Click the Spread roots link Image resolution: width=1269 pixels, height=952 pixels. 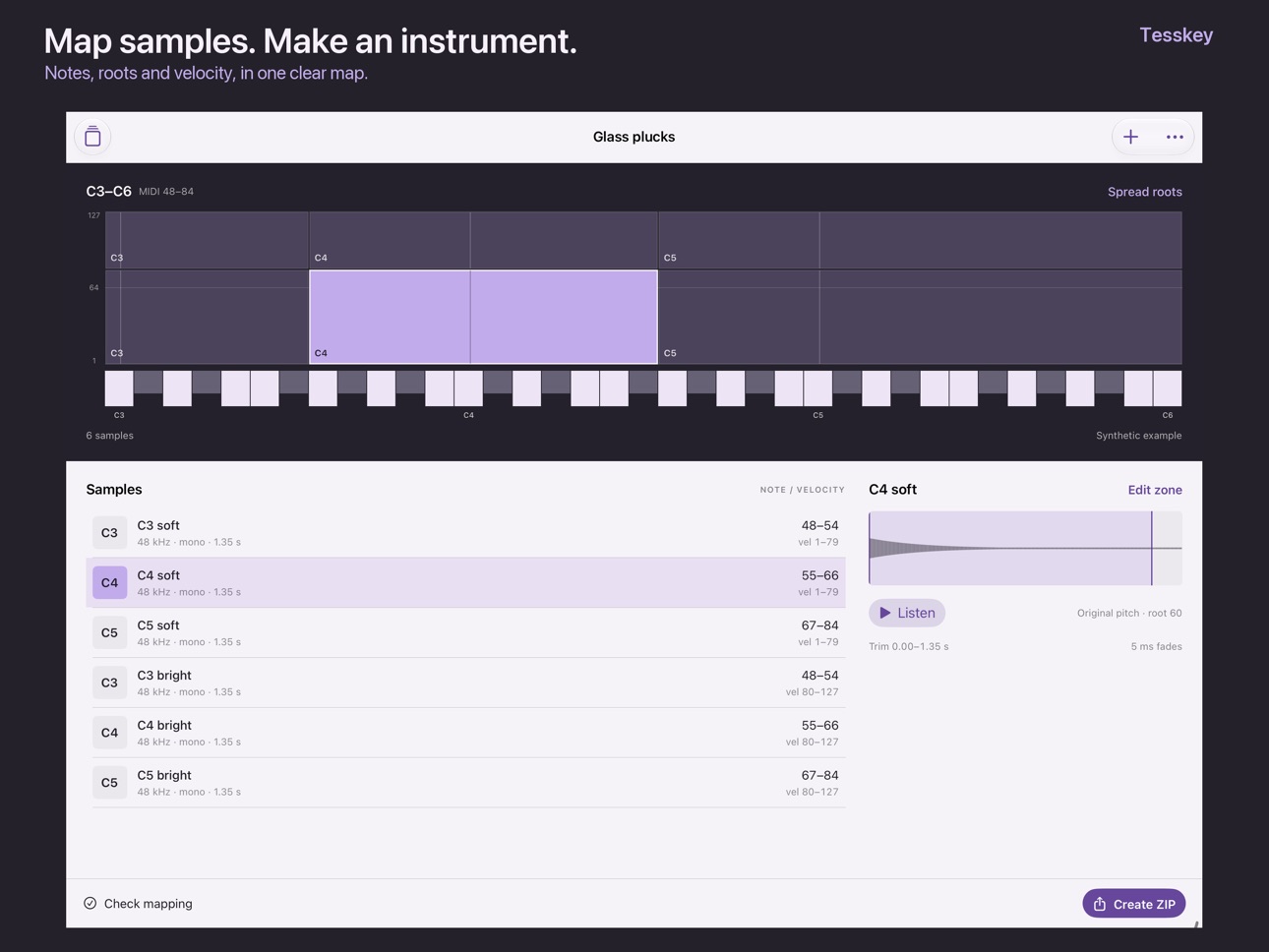1144,192
